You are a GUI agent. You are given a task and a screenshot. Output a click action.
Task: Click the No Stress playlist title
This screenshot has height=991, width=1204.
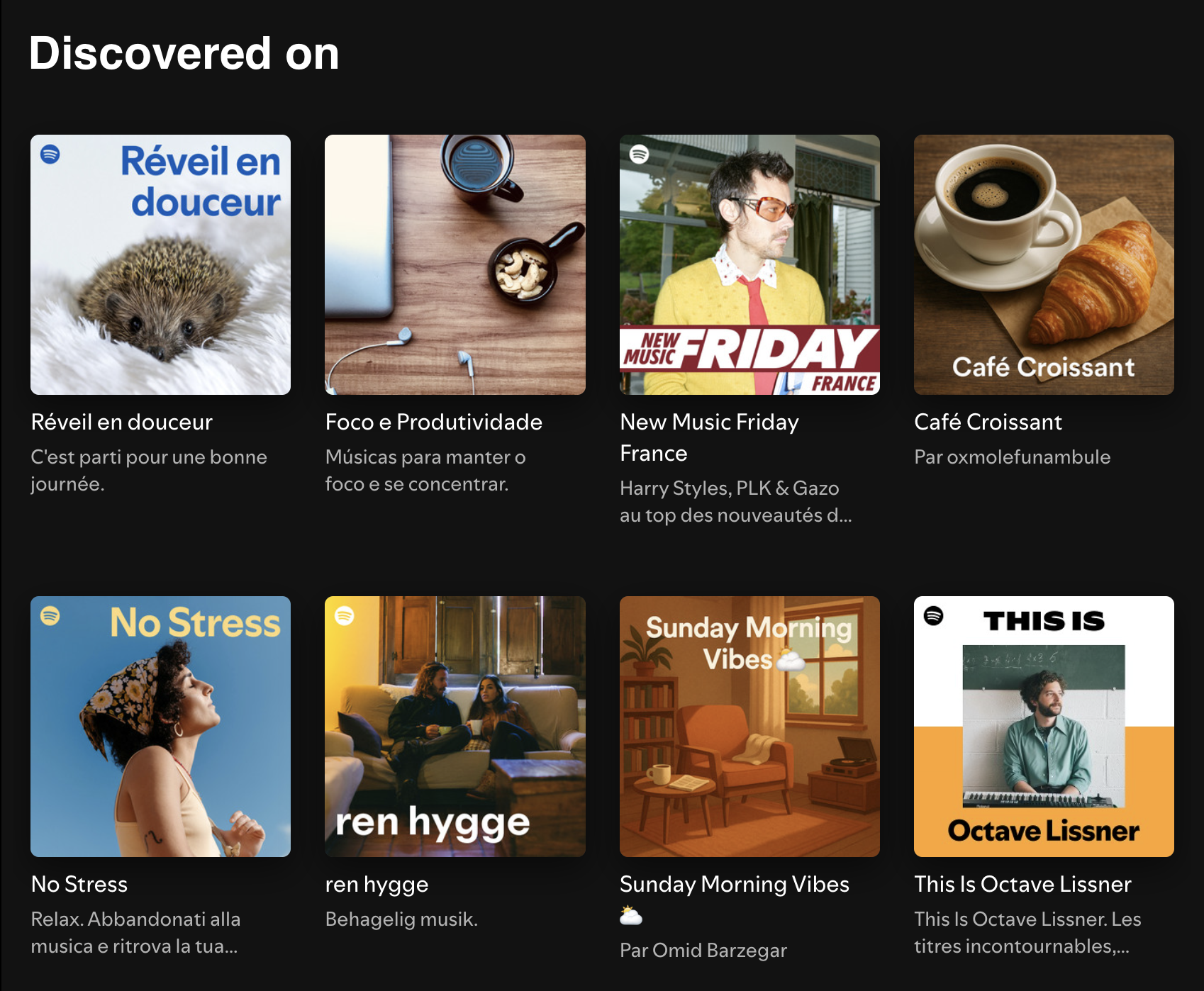click(79, 884)
